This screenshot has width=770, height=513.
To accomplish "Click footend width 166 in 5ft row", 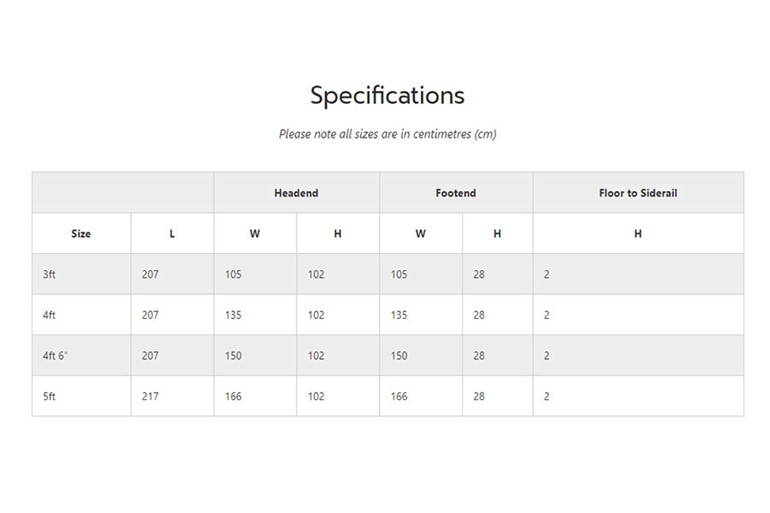I will pyautogui.click(x=421, y=396).
